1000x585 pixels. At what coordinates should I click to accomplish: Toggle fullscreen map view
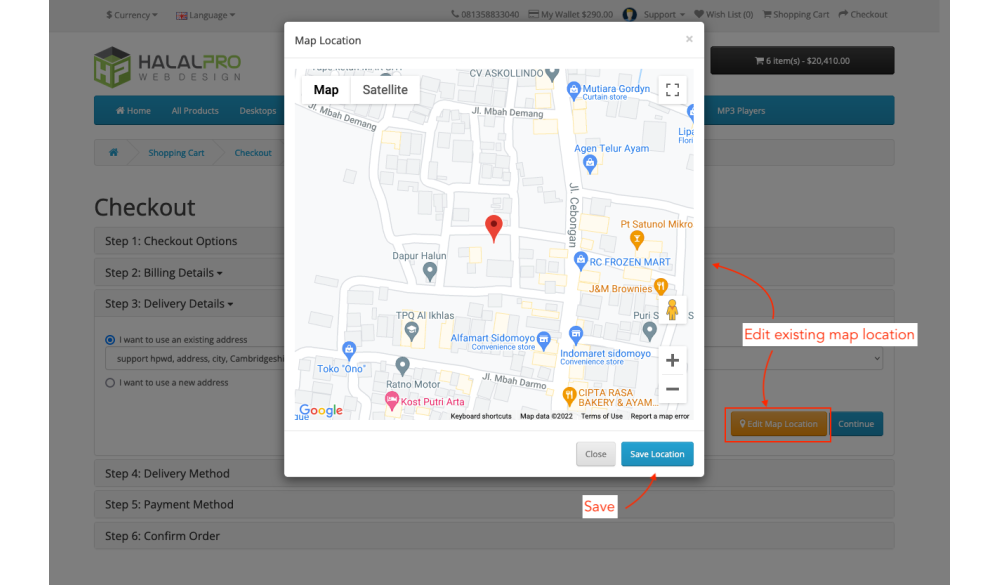(x=672, y=90)
